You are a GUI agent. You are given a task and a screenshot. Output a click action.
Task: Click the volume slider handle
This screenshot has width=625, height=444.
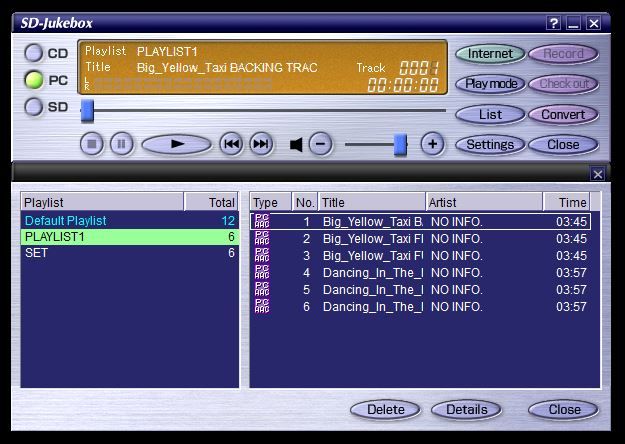(x=400, y=144)
